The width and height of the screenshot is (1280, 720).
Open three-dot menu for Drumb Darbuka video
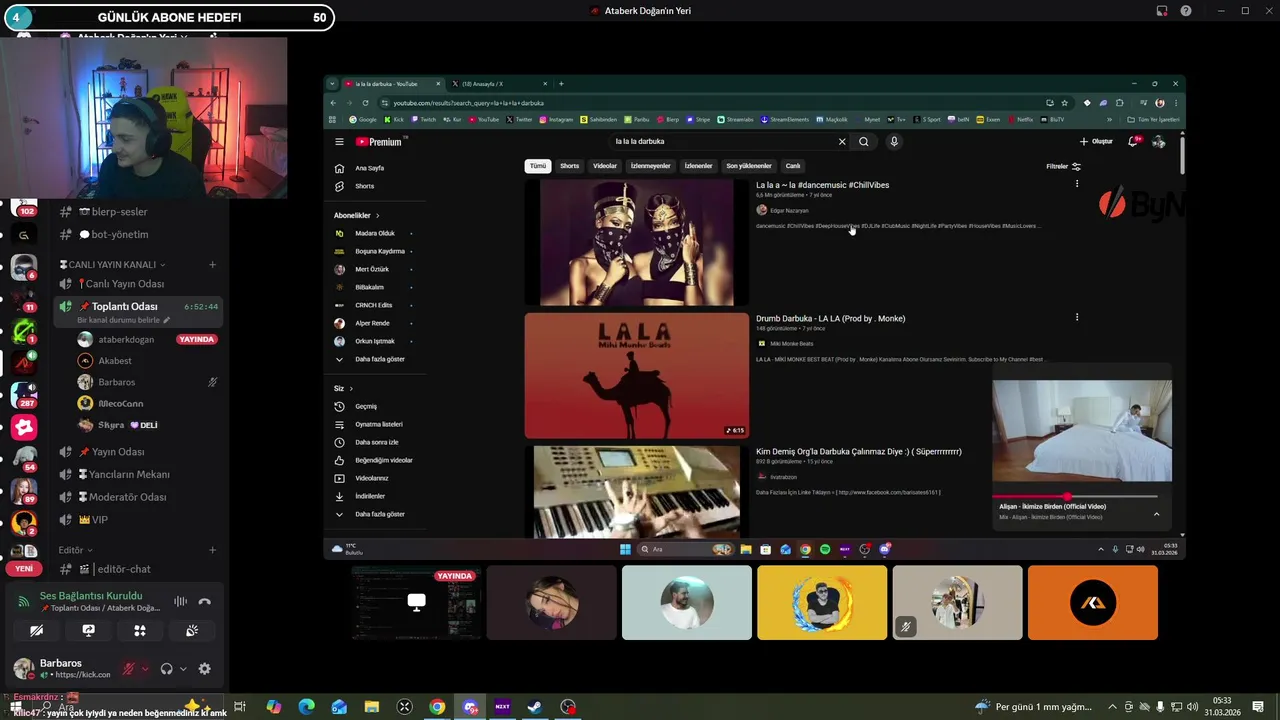pos(1077,317)
